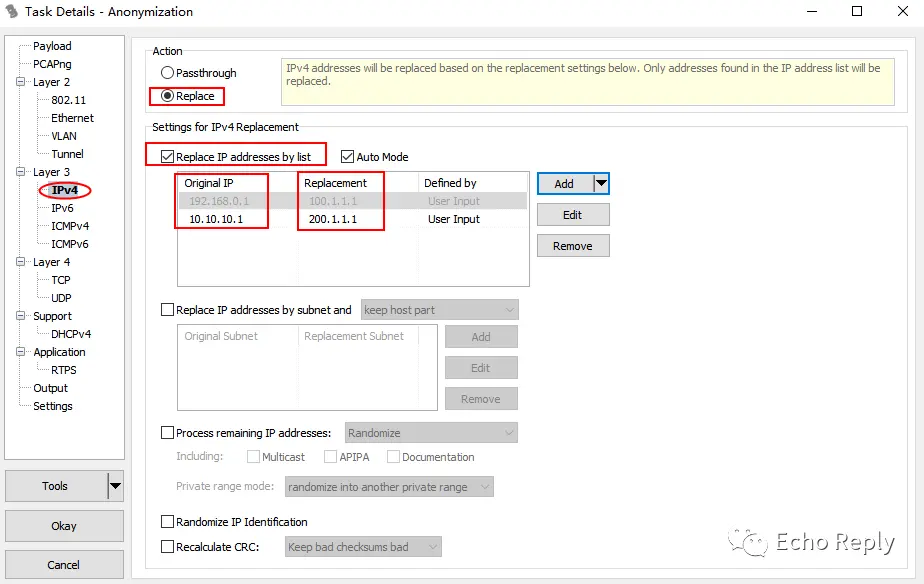Collapse the Support tree node
Image resolution: width=924 pixels, height=584 pixels.
[21, 316]
